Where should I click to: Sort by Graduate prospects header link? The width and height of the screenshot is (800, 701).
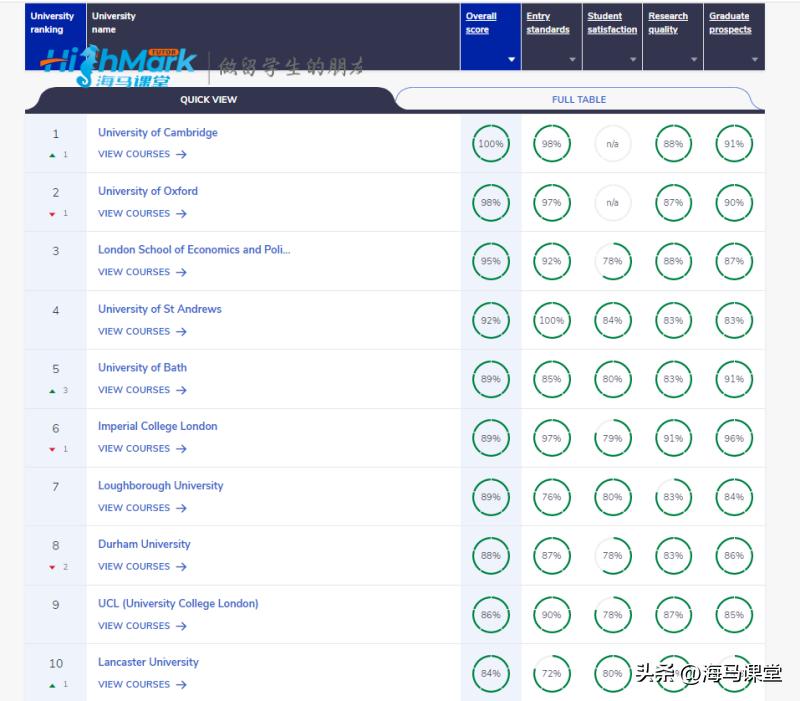pyautogui.click(x=730, y=23)
